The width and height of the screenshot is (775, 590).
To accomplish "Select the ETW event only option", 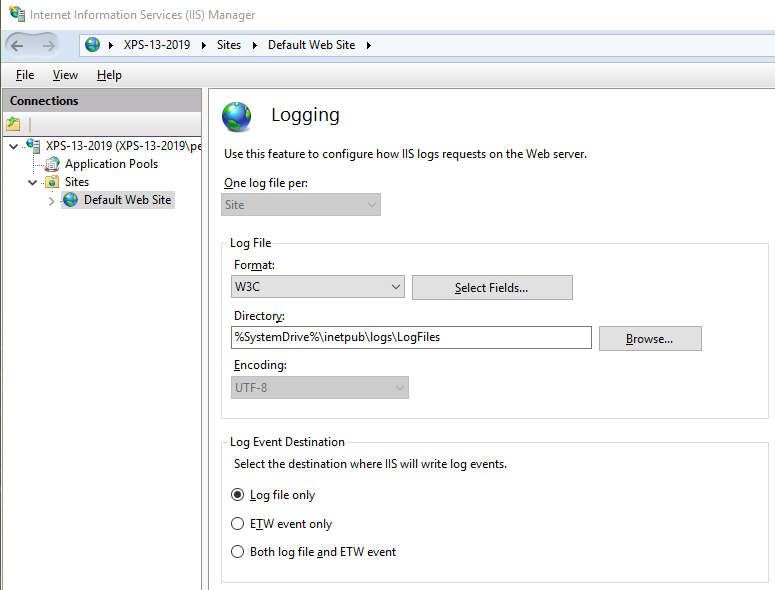I will tap(237, 523).
